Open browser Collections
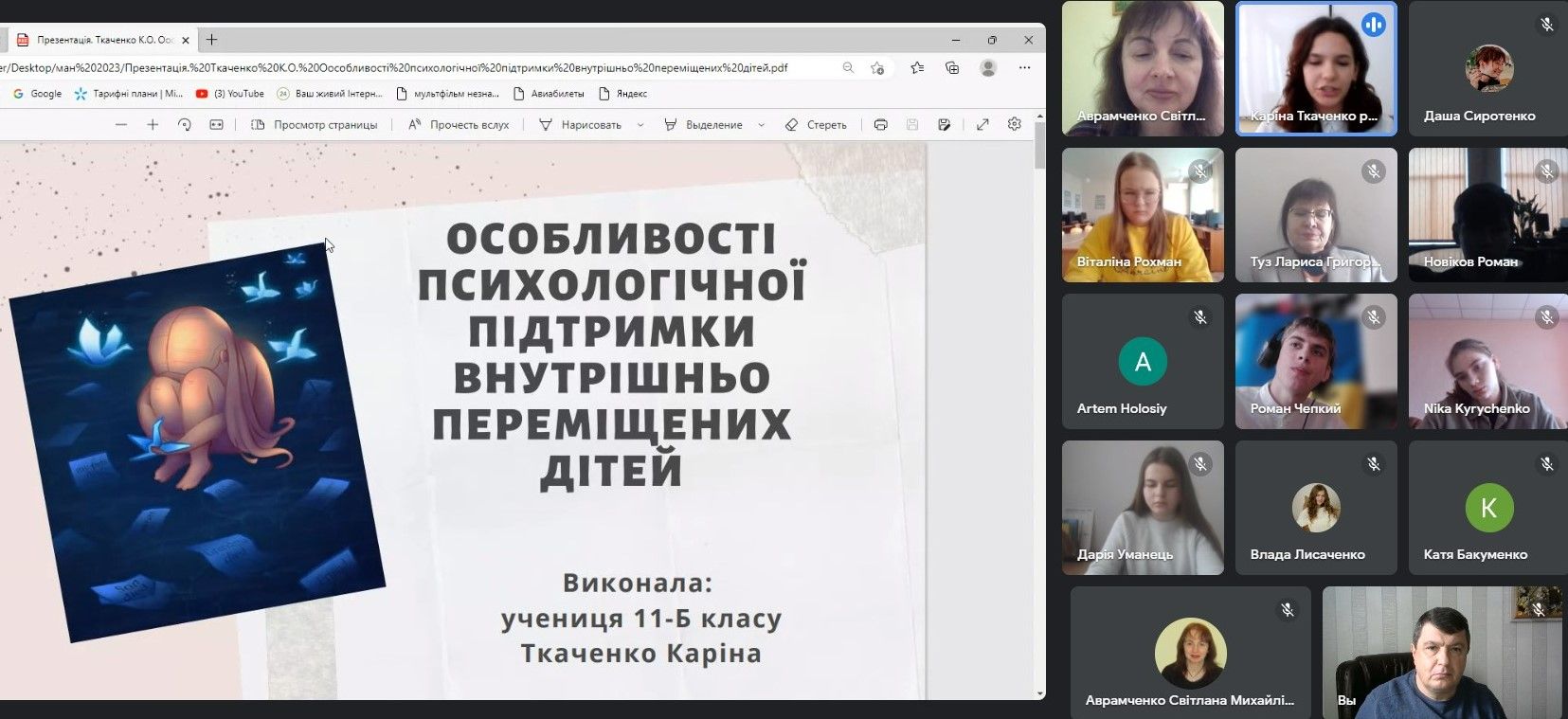The width and height of the screenshot is (1568, 719). (952, 67)
